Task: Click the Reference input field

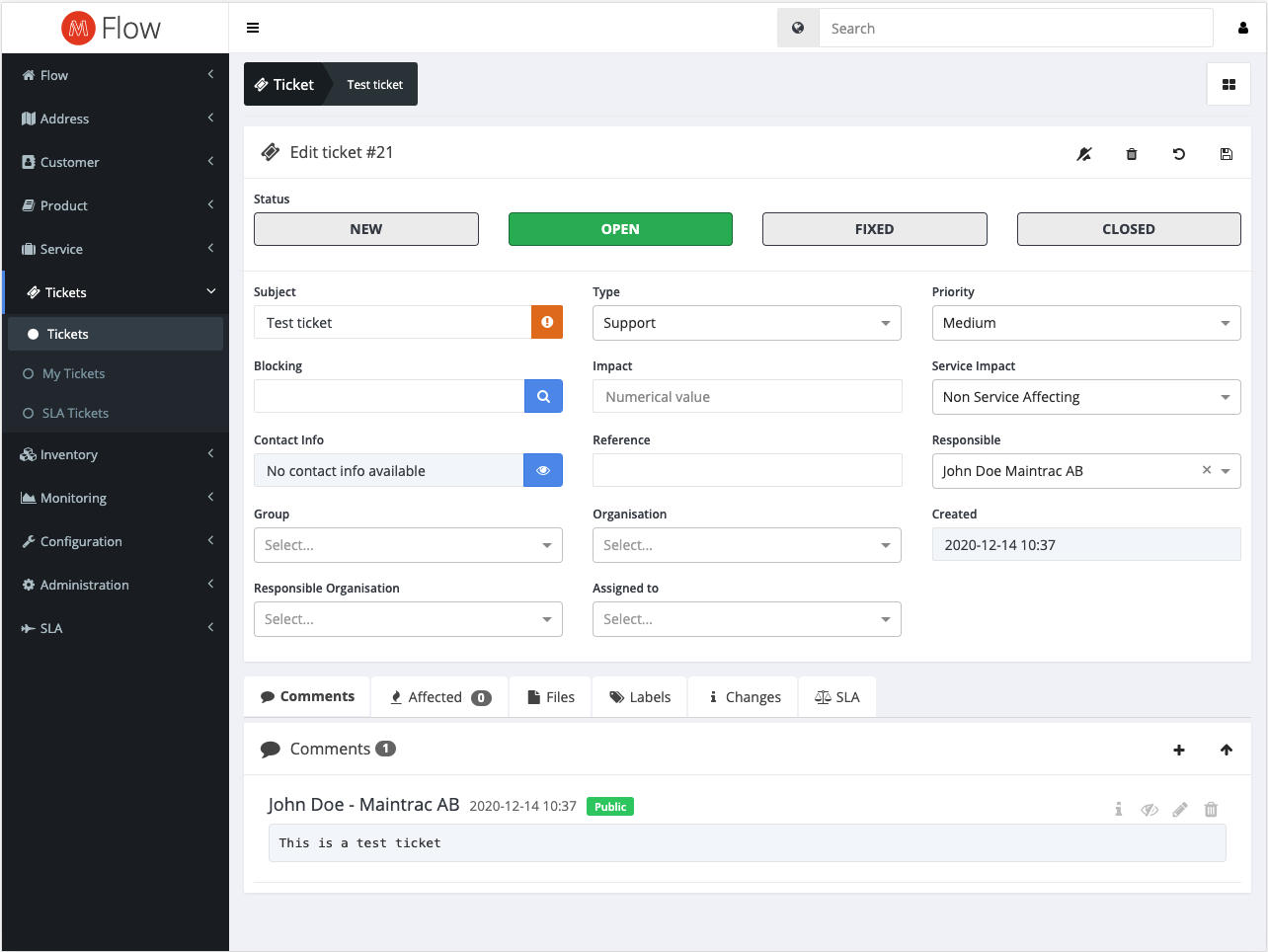Action: (x=747, y=470)
